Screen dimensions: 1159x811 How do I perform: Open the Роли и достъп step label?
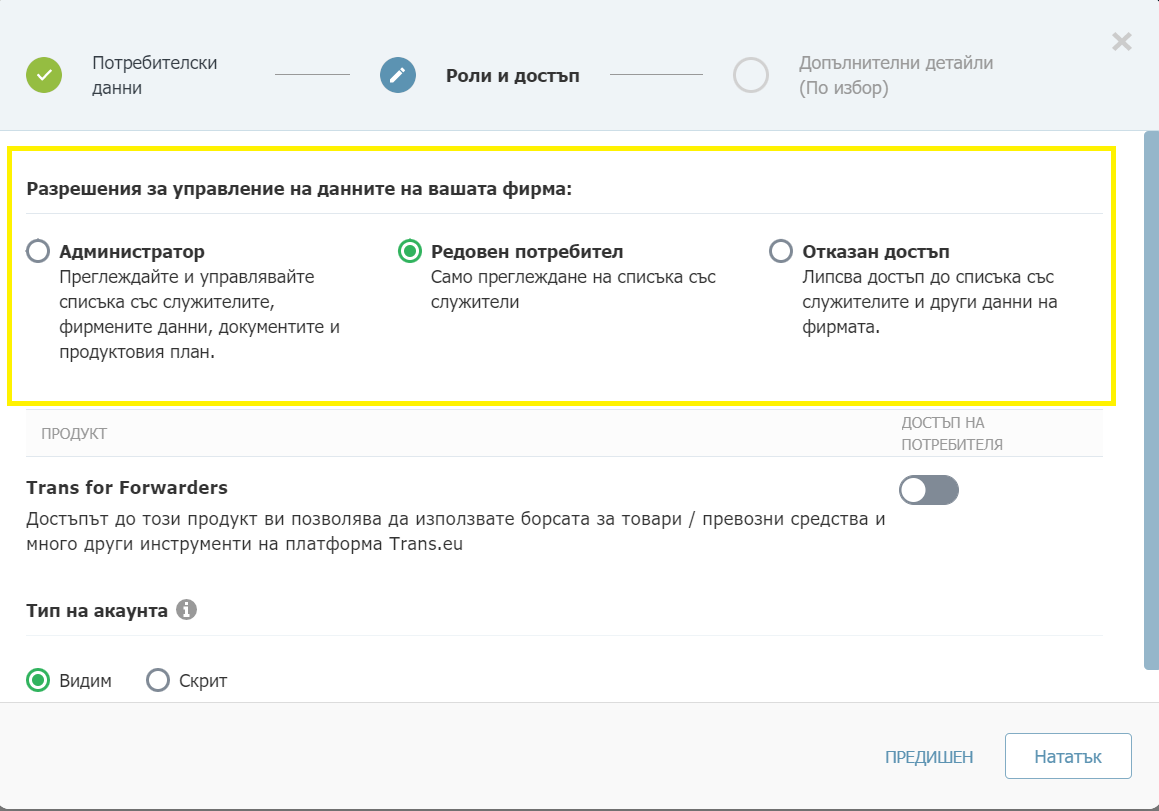tap(512, 75)
